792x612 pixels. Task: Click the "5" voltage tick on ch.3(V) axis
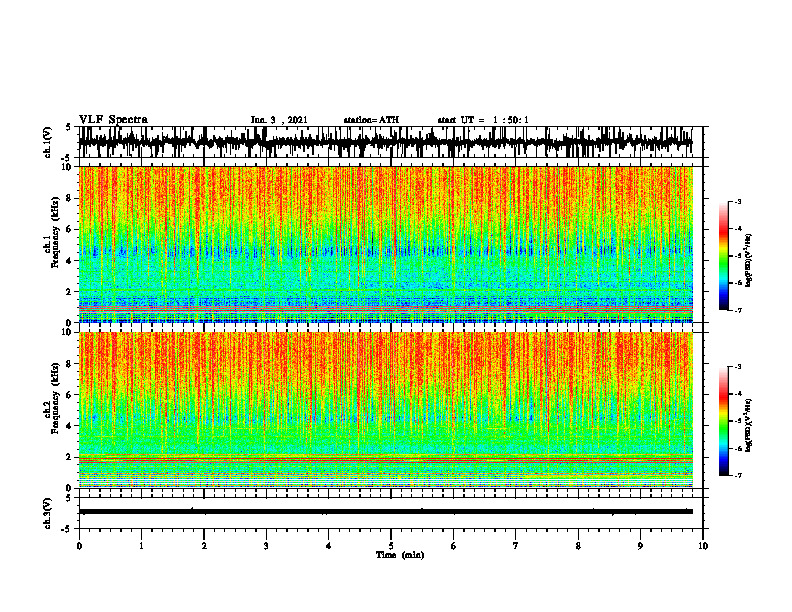68,498
